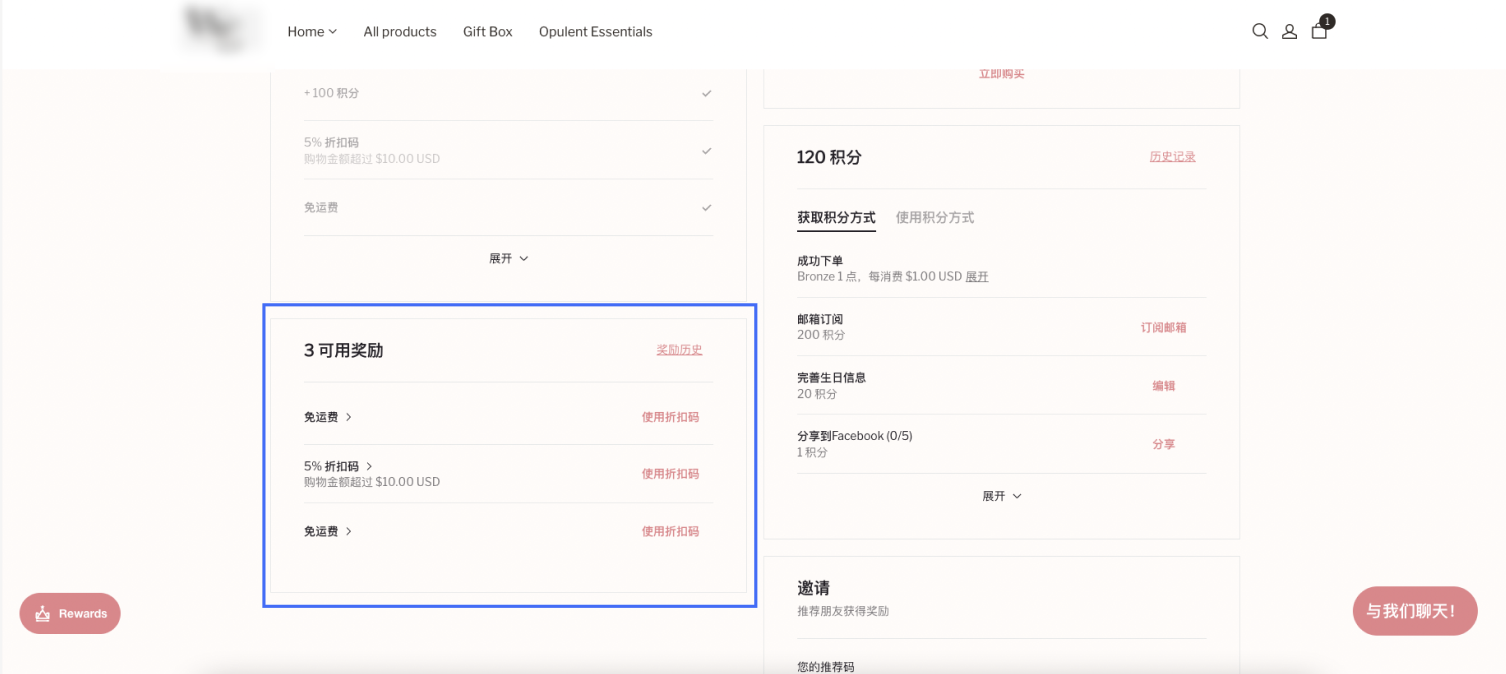Click the user account icon
This screenshot has width=1506, height=674.
click(1290, 31)
